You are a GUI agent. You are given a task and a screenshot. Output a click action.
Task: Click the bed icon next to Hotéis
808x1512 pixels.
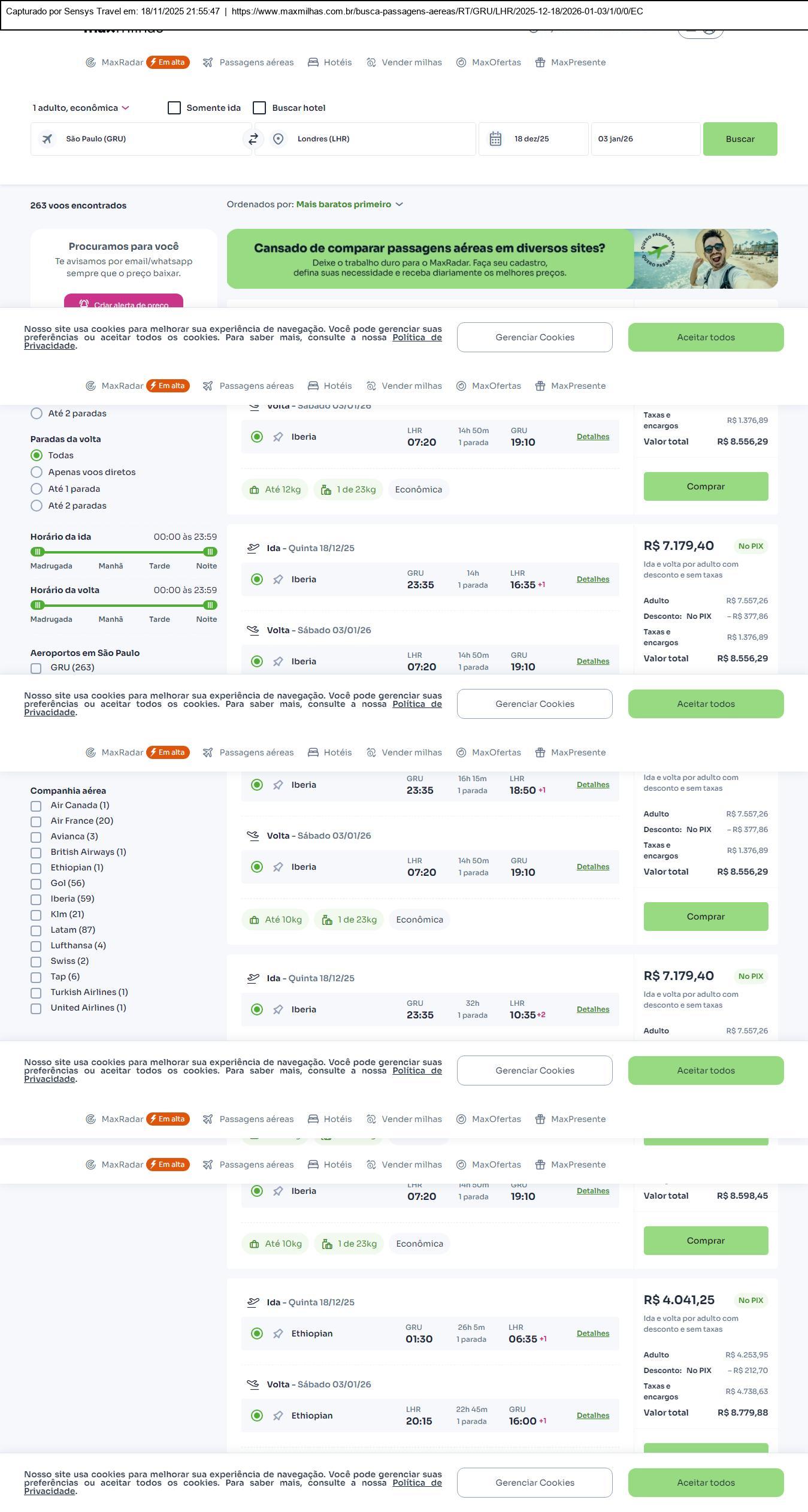pyautogui.click(x=313, y=62)
